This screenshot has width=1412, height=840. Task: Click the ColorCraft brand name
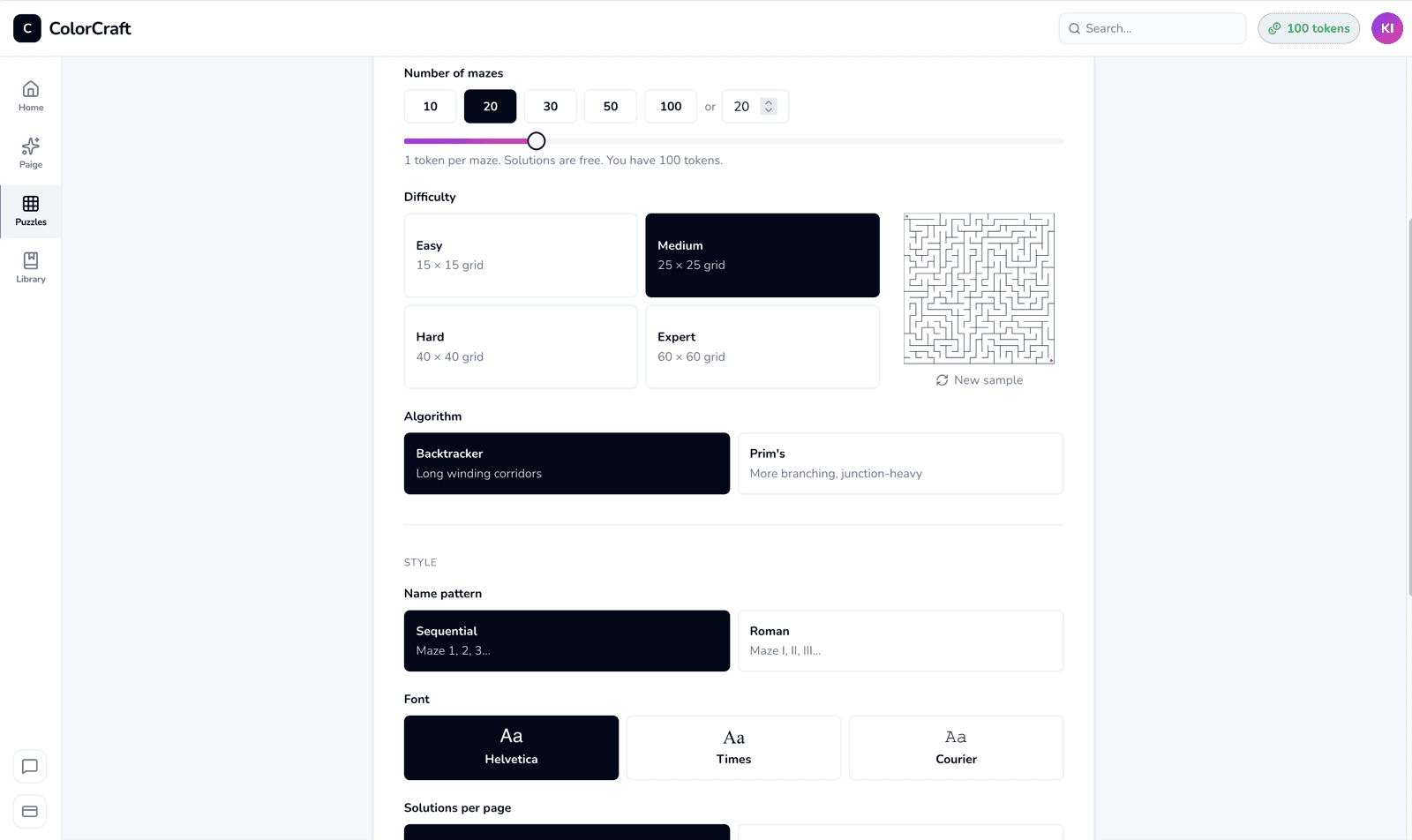click(90, 28)
